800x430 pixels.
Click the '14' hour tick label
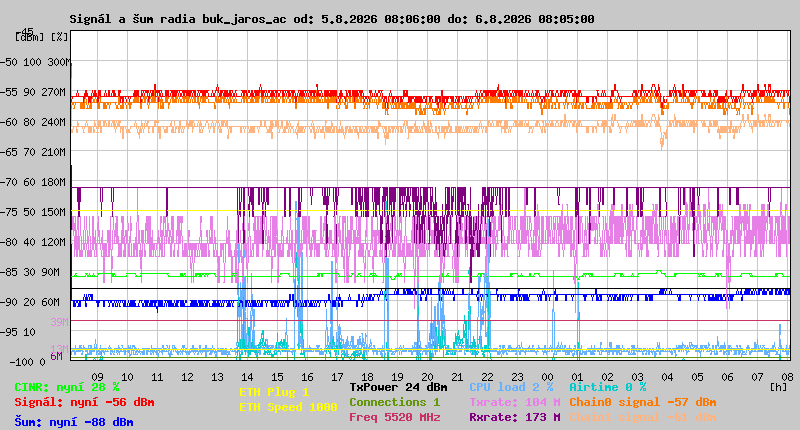point(247,377)
